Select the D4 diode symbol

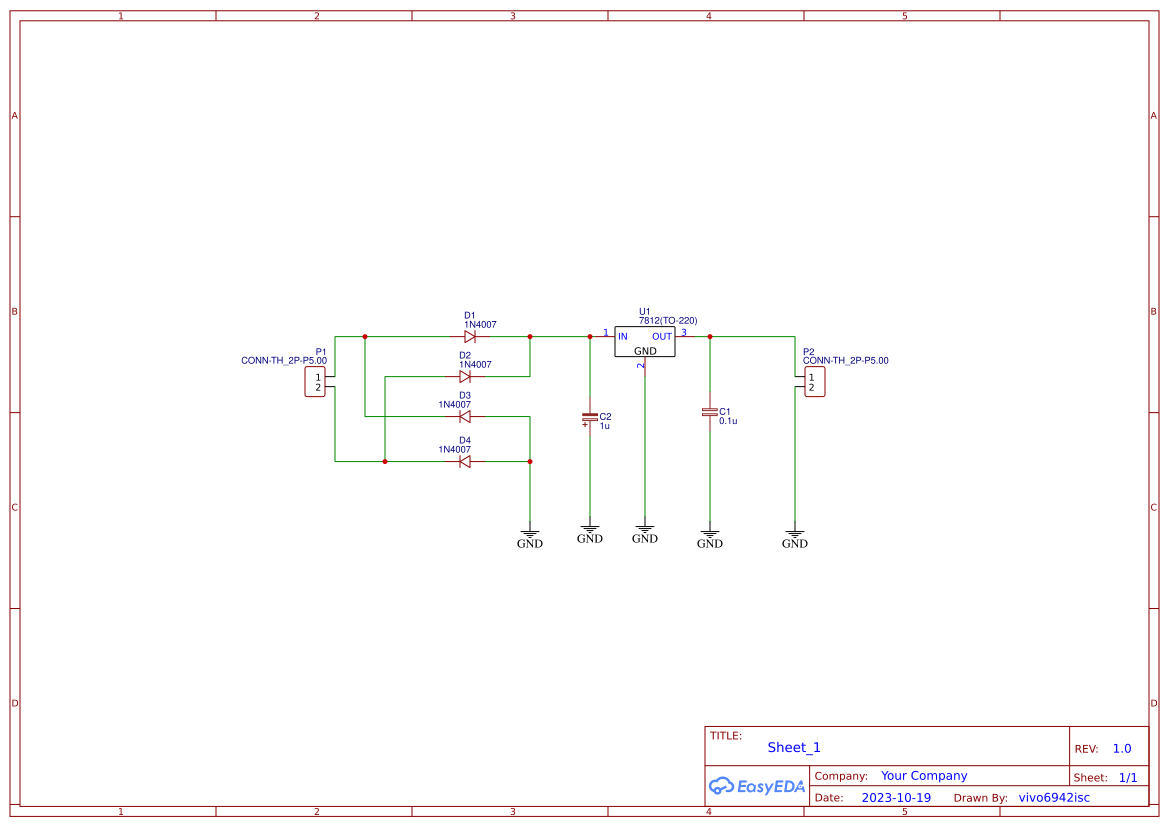click(463, 461)
